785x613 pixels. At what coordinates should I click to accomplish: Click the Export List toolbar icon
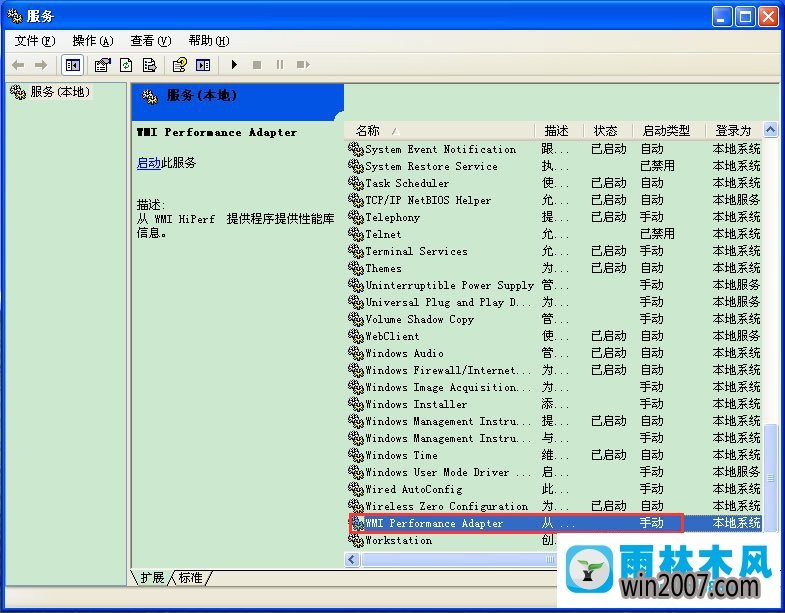coord(149,65)
